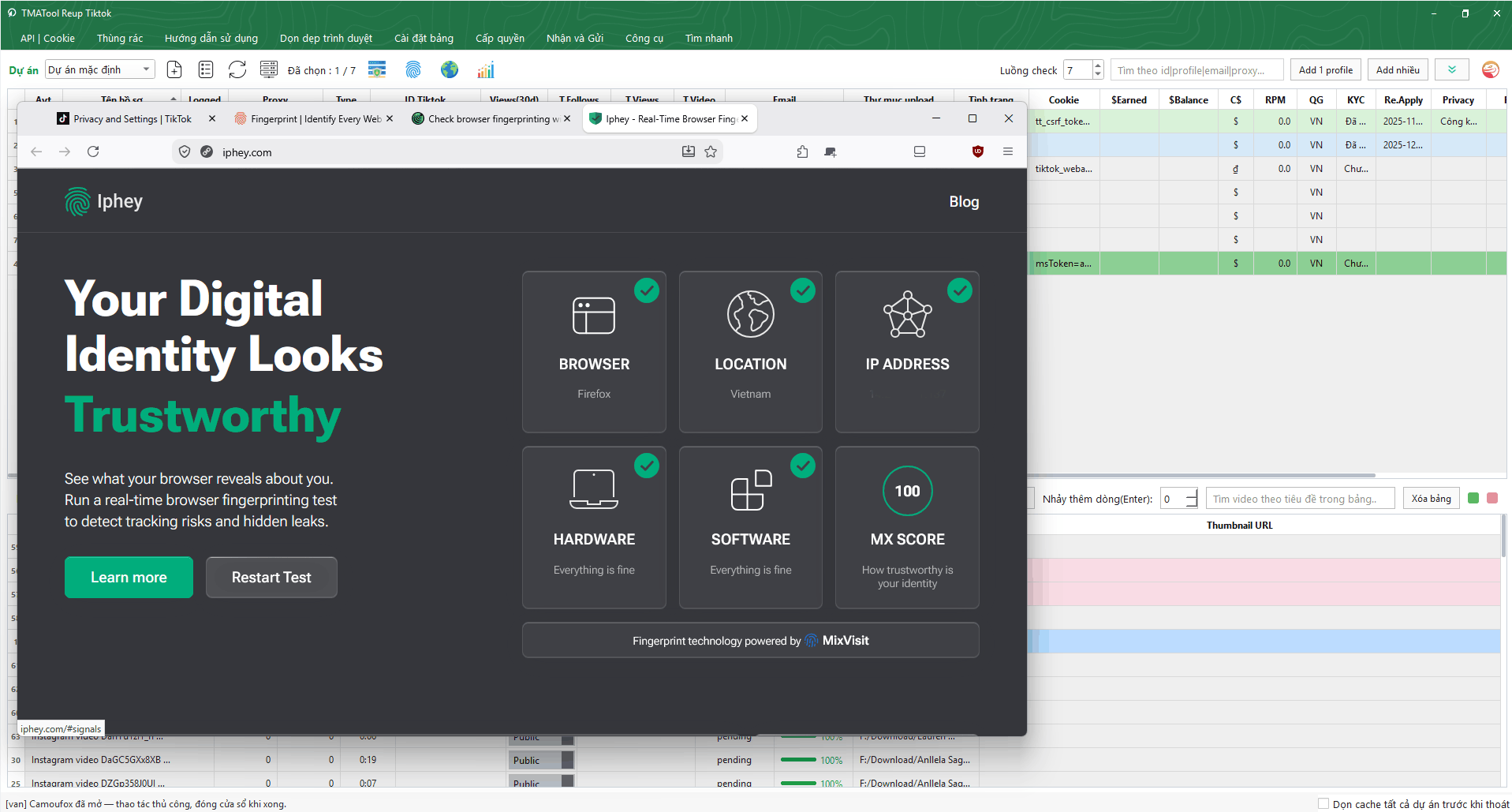Close the Fingerprint Identify Every Web tab

[x=390, y=118]
